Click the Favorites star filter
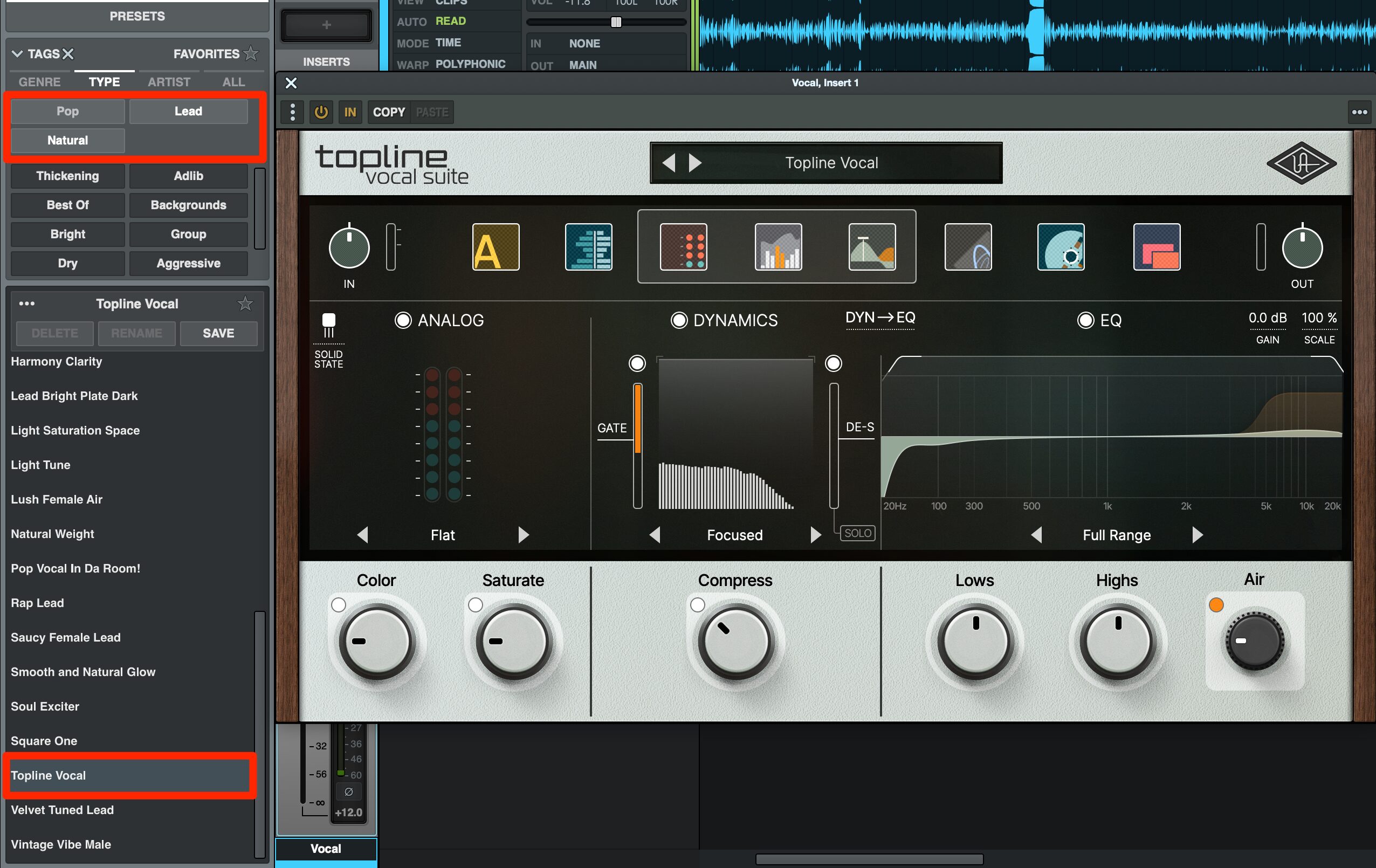Image resolution: width=1376 pixels, height=868 pixels. [x=250, y=54]
